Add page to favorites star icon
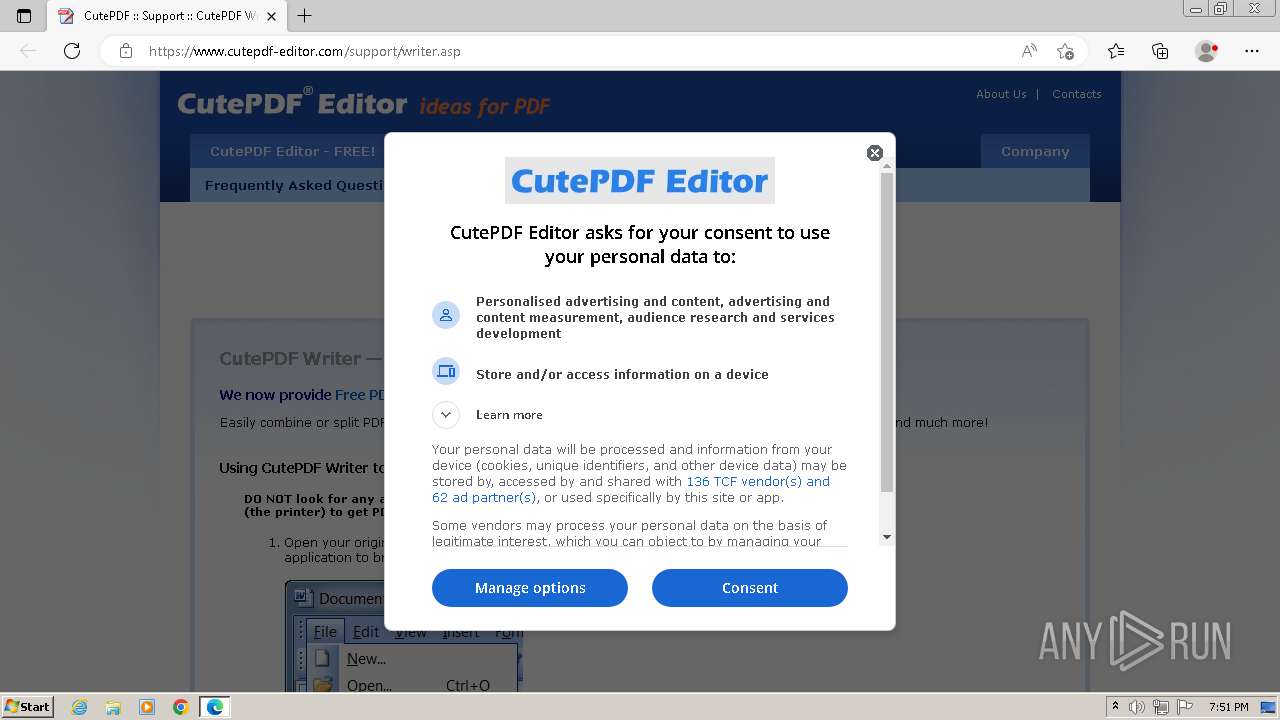1280x720 pixels. (1066, 51)
